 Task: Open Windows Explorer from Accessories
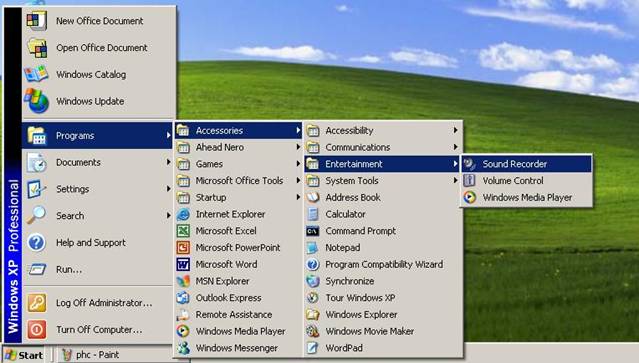383,314
